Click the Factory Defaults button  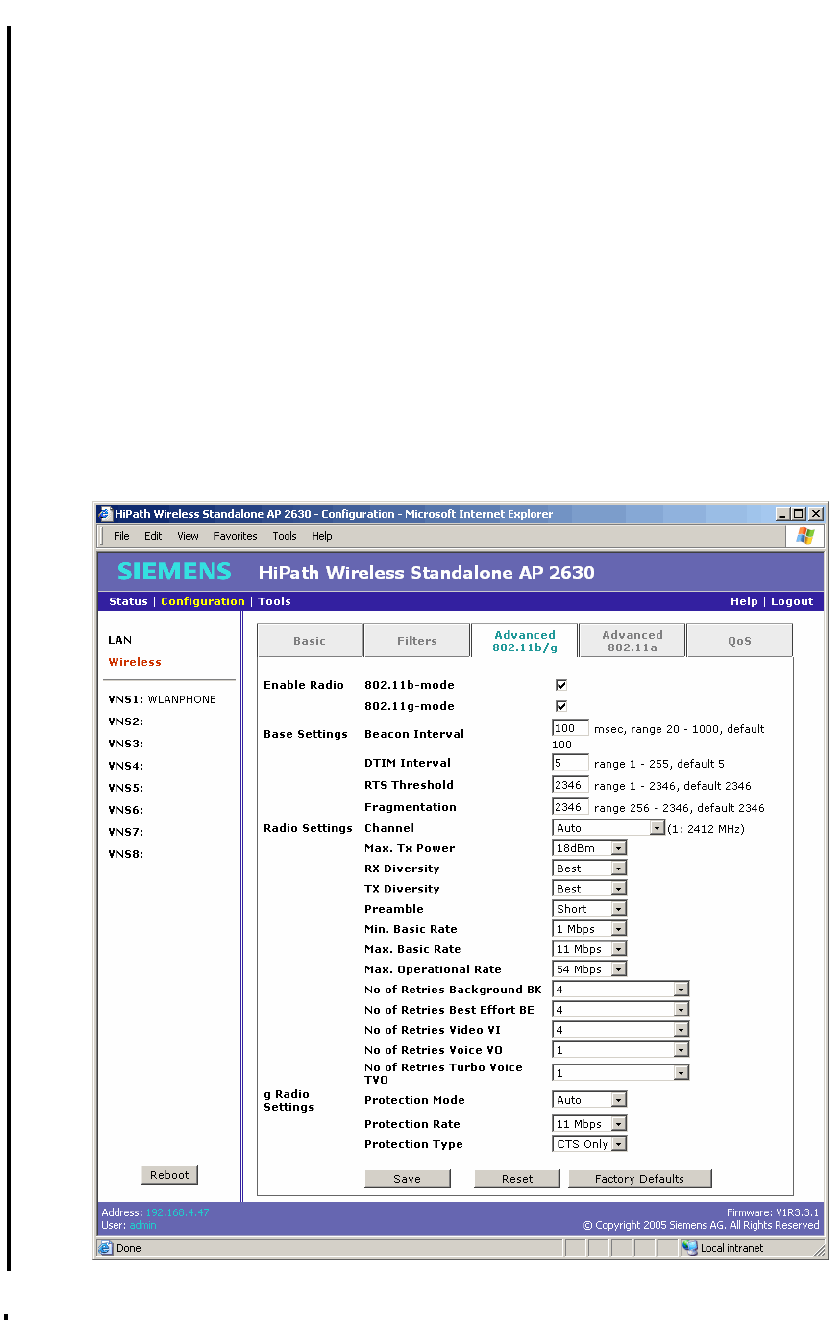(640, 1179)
